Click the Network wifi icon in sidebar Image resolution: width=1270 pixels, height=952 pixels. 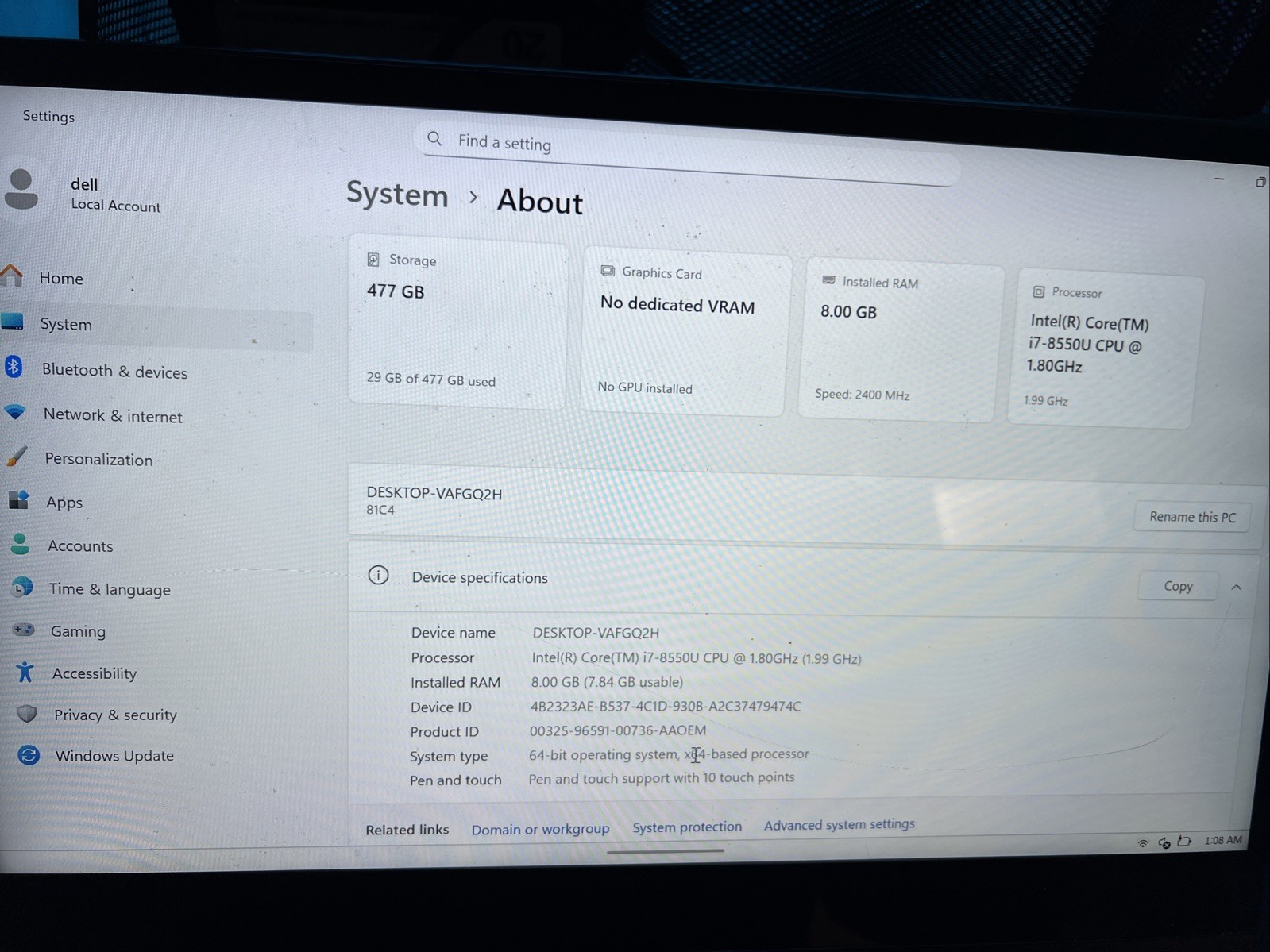15,412
